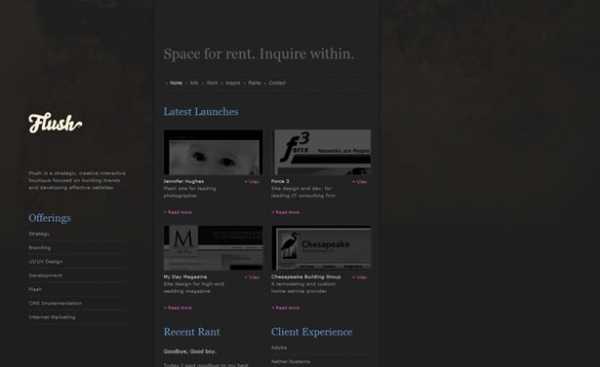Click the Flush script logo
Screen dimensions: 600x367
(55, 123)
